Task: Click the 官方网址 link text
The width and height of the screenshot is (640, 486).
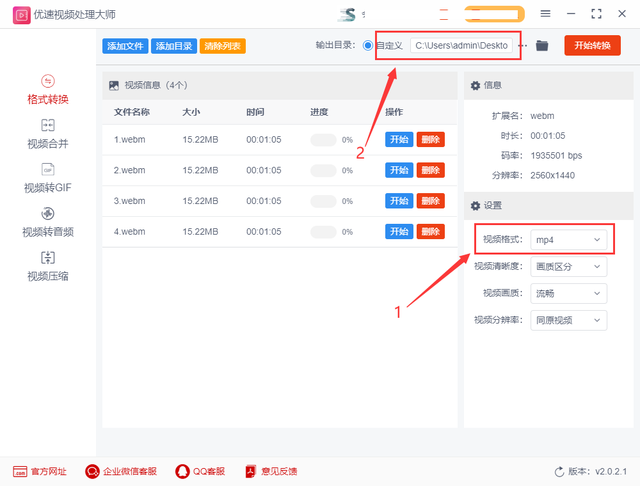Action: coord(49,471)
